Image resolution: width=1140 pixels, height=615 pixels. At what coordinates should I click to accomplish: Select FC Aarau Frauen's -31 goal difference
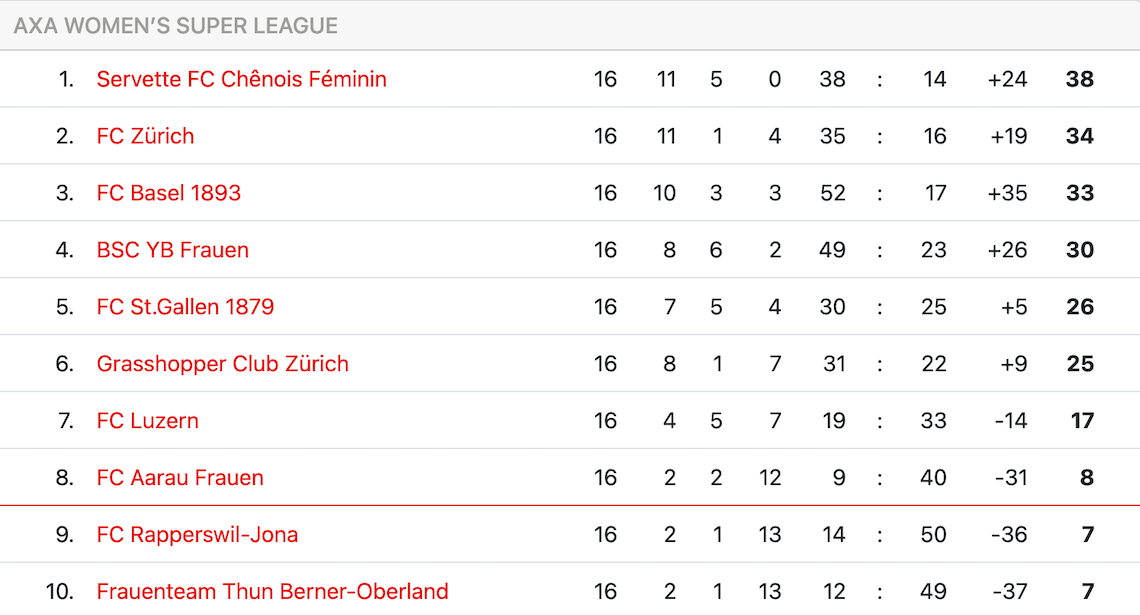[1011, 478]
